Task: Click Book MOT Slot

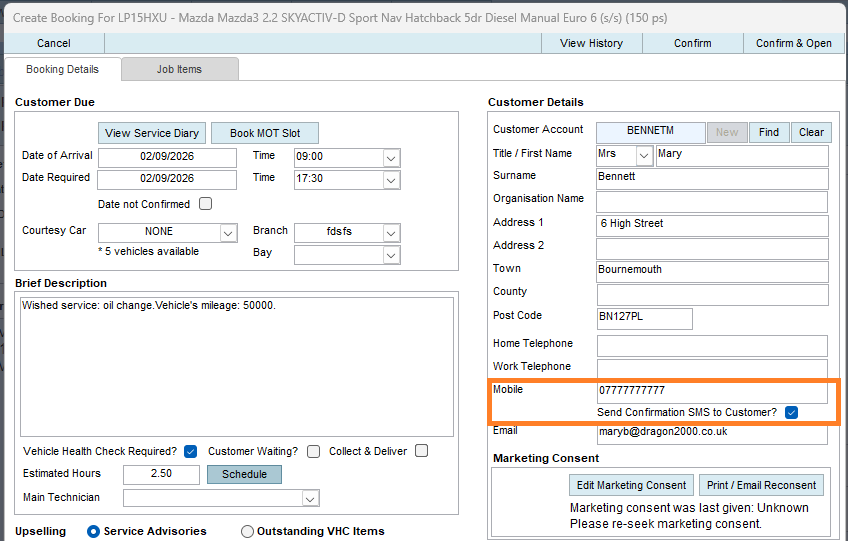Action: (265, 133)
